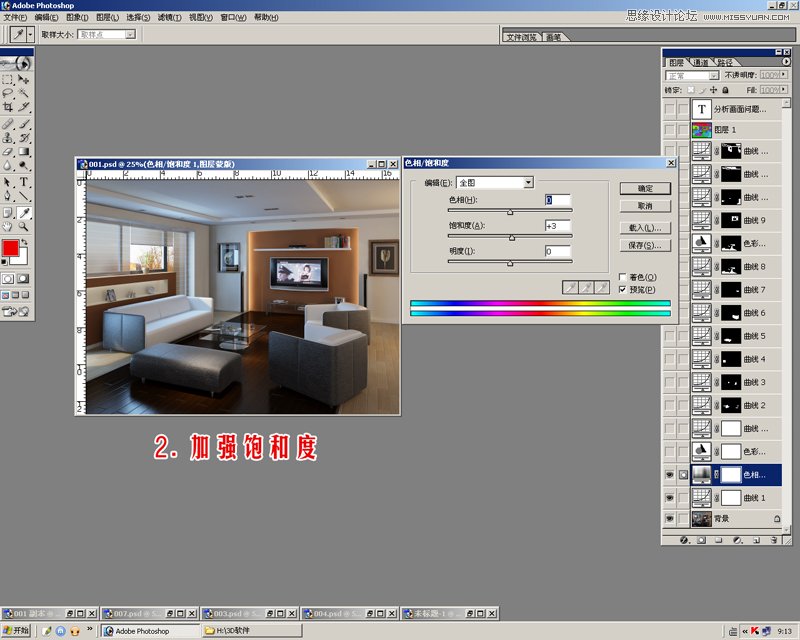Select the Slice tool

coord(23,107)
